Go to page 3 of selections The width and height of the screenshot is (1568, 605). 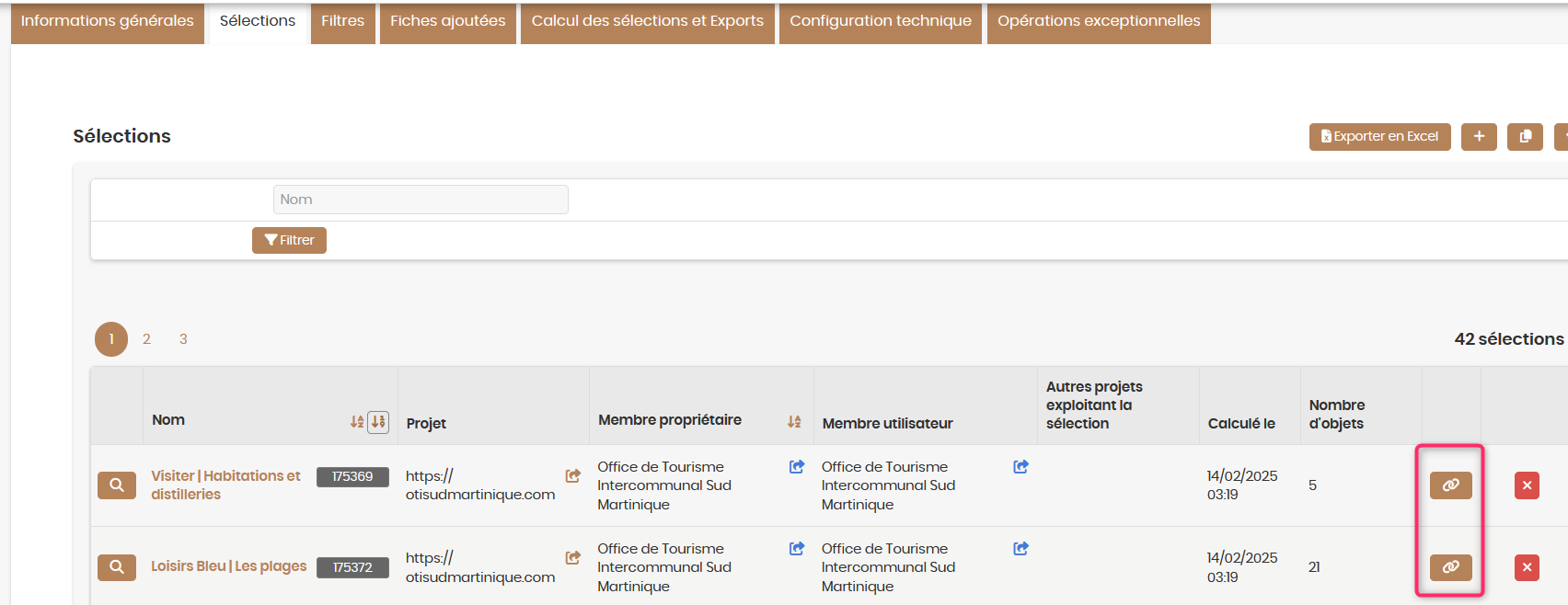click(183, 339)
